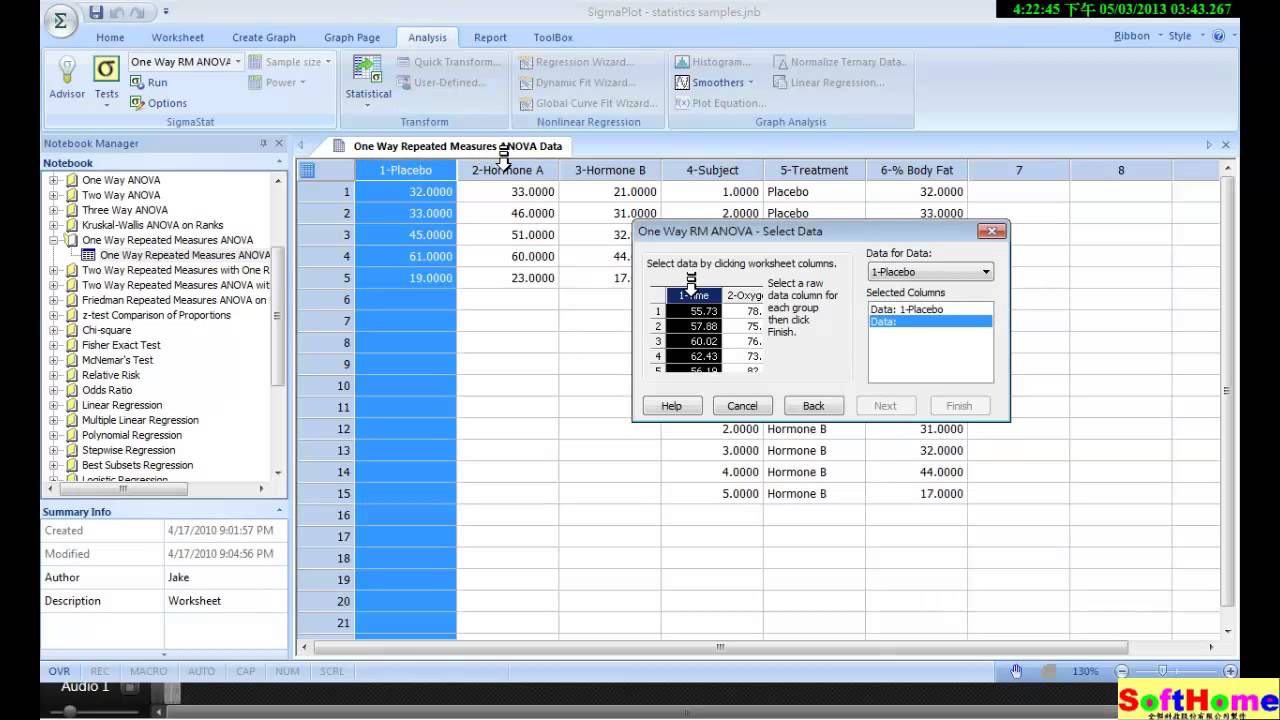The height and width of the screenshot is (720, 1280).
Task: Click the hand pan icon in status bar
Action: click(1017, 671)
